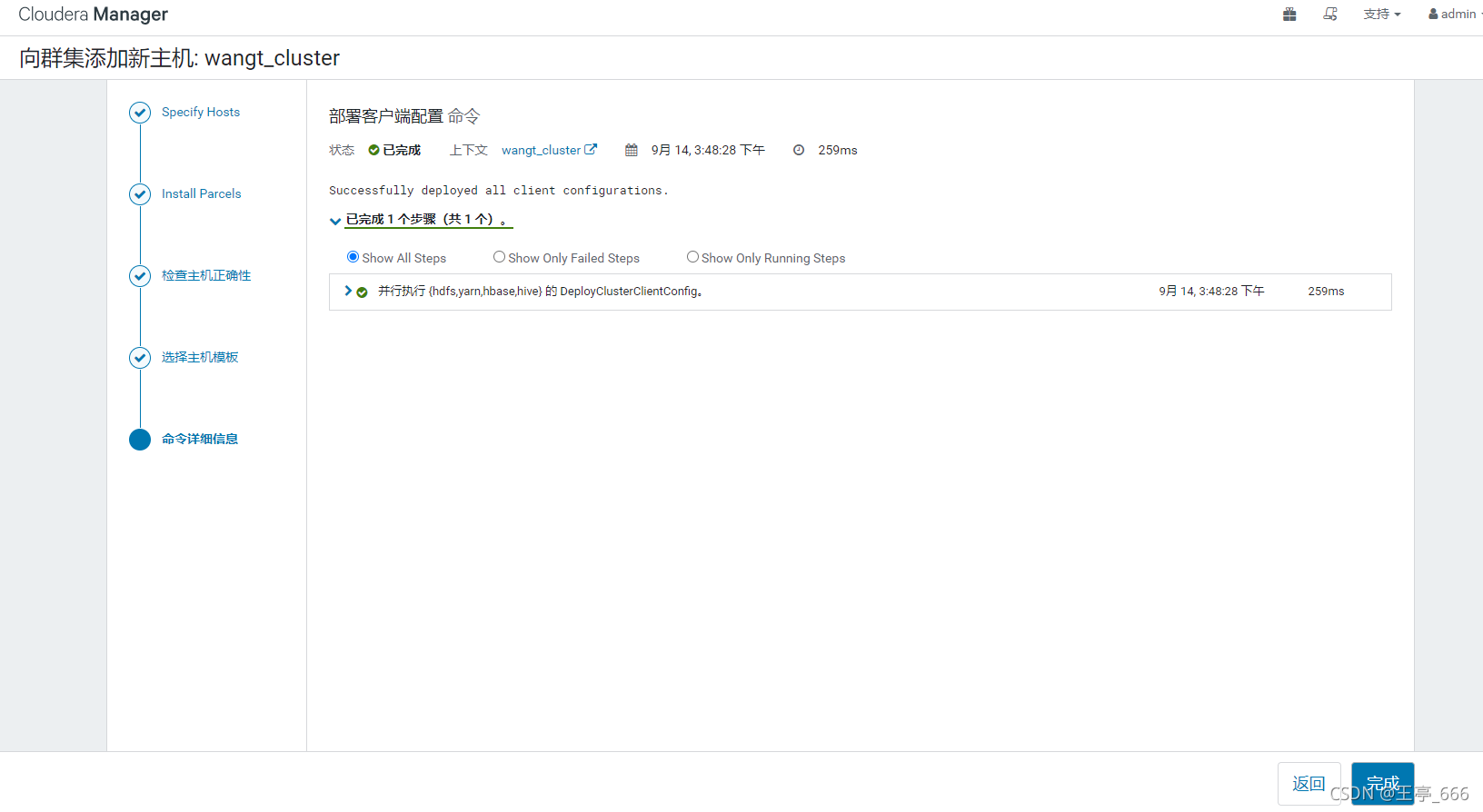
Task: Expand the DeployClusterClientConfig step row
Action: point(348,291)
